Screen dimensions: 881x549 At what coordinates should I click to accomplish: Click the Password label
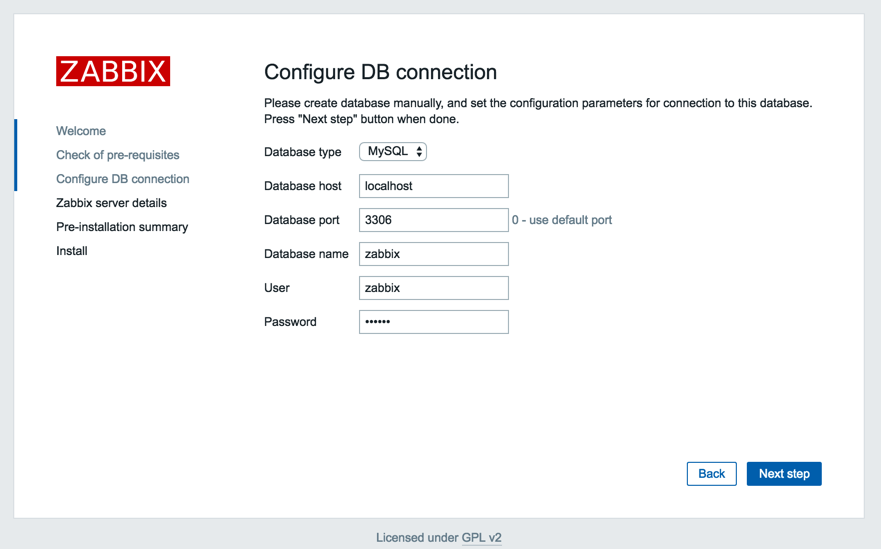coord(290,322)
